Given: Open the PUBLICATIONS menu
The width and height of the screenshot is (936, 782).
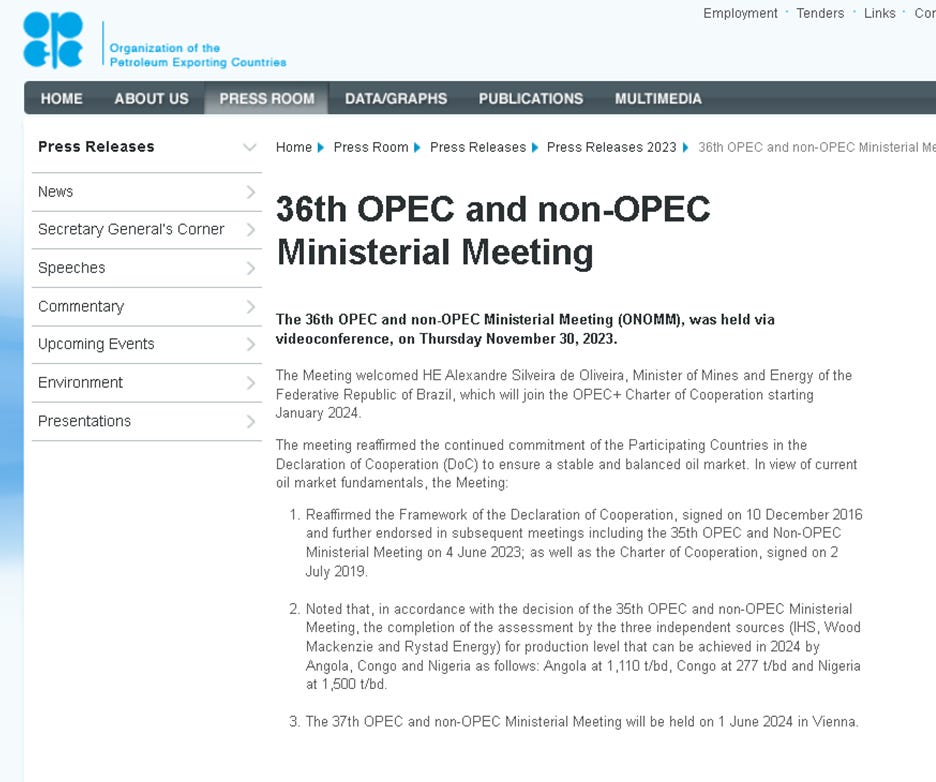Looking at the screenshot, I should pos(531,98).
